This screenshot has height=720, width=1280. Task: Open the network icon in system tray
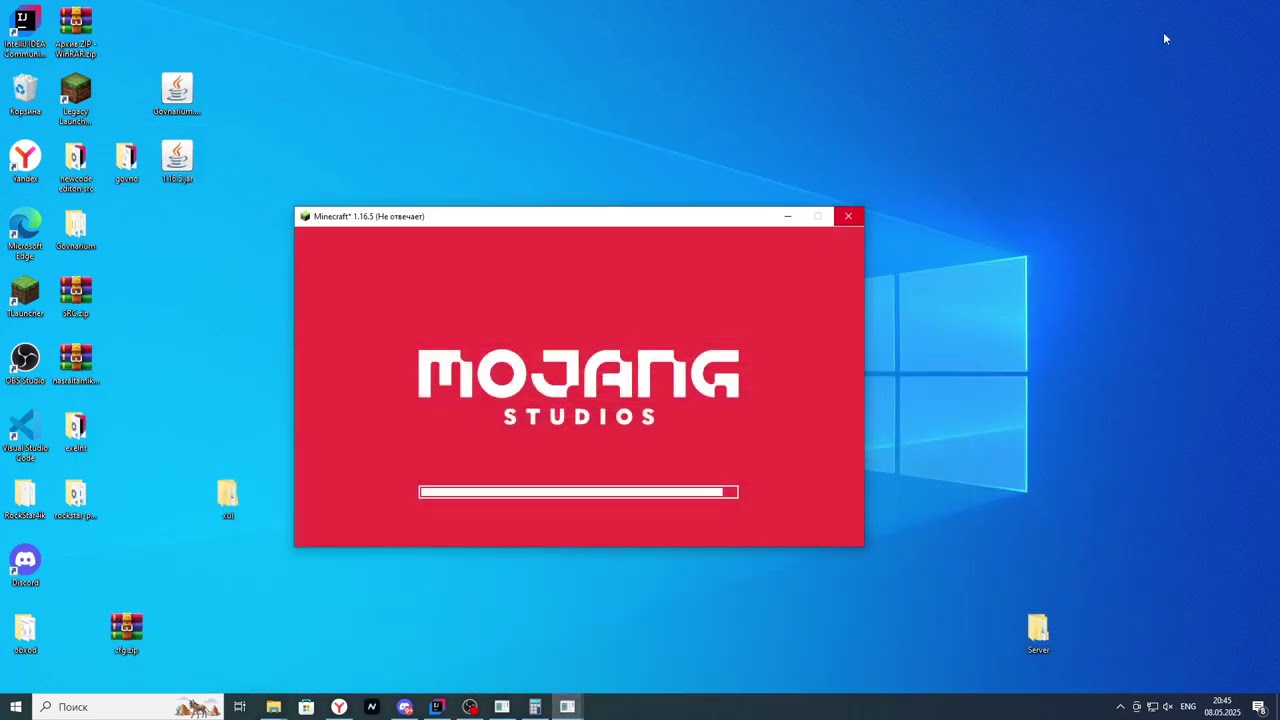pyautogui.click(x=1152, y=707)
